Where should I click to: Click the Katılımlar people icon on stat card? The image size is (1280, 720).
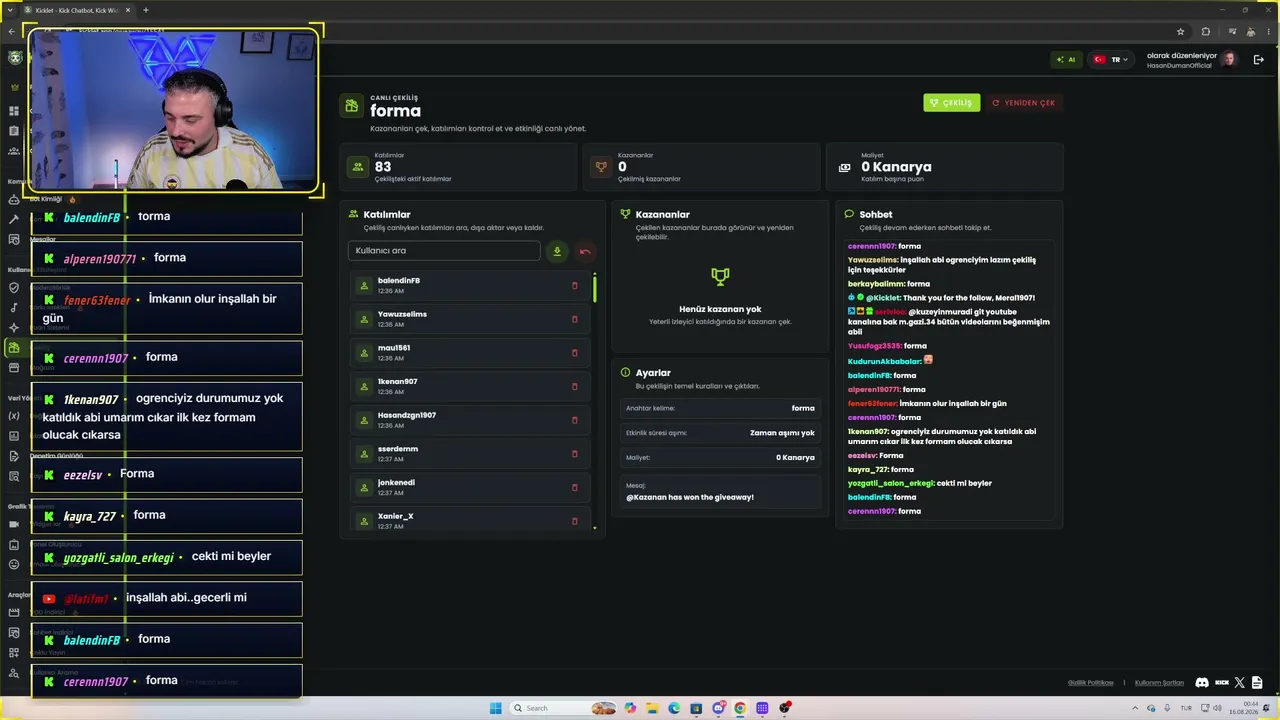click(358, 167)
